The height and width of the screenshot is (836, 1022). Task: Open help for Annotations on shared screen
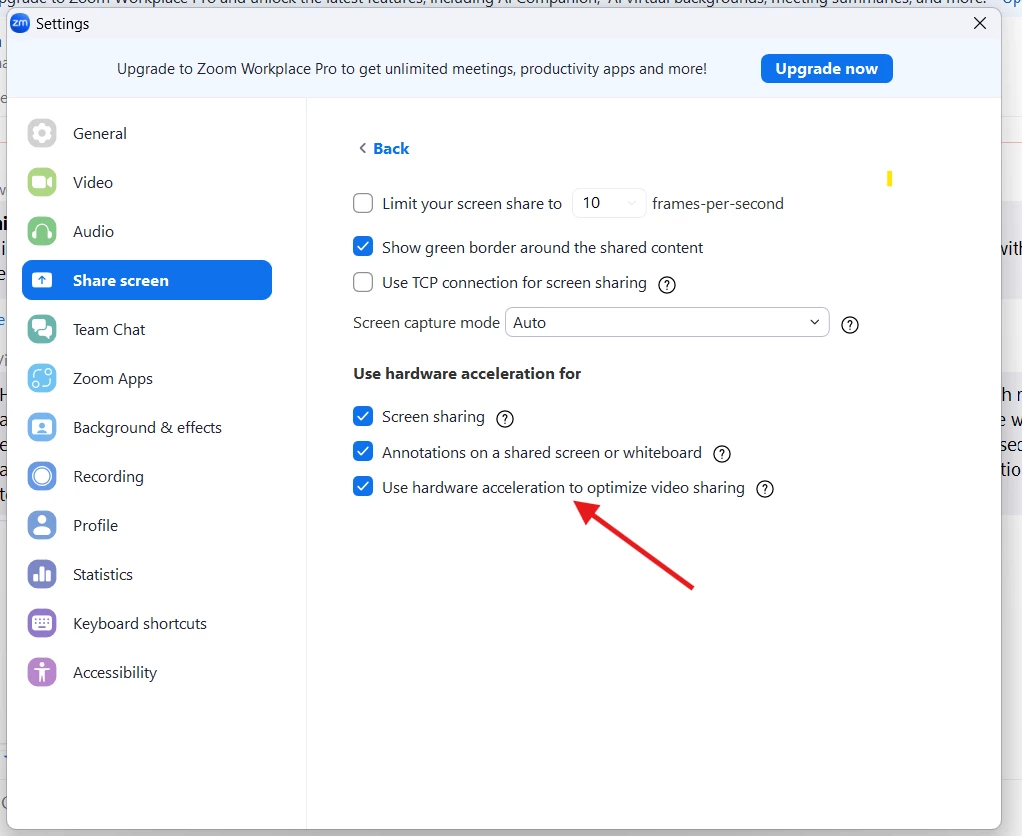722,454
